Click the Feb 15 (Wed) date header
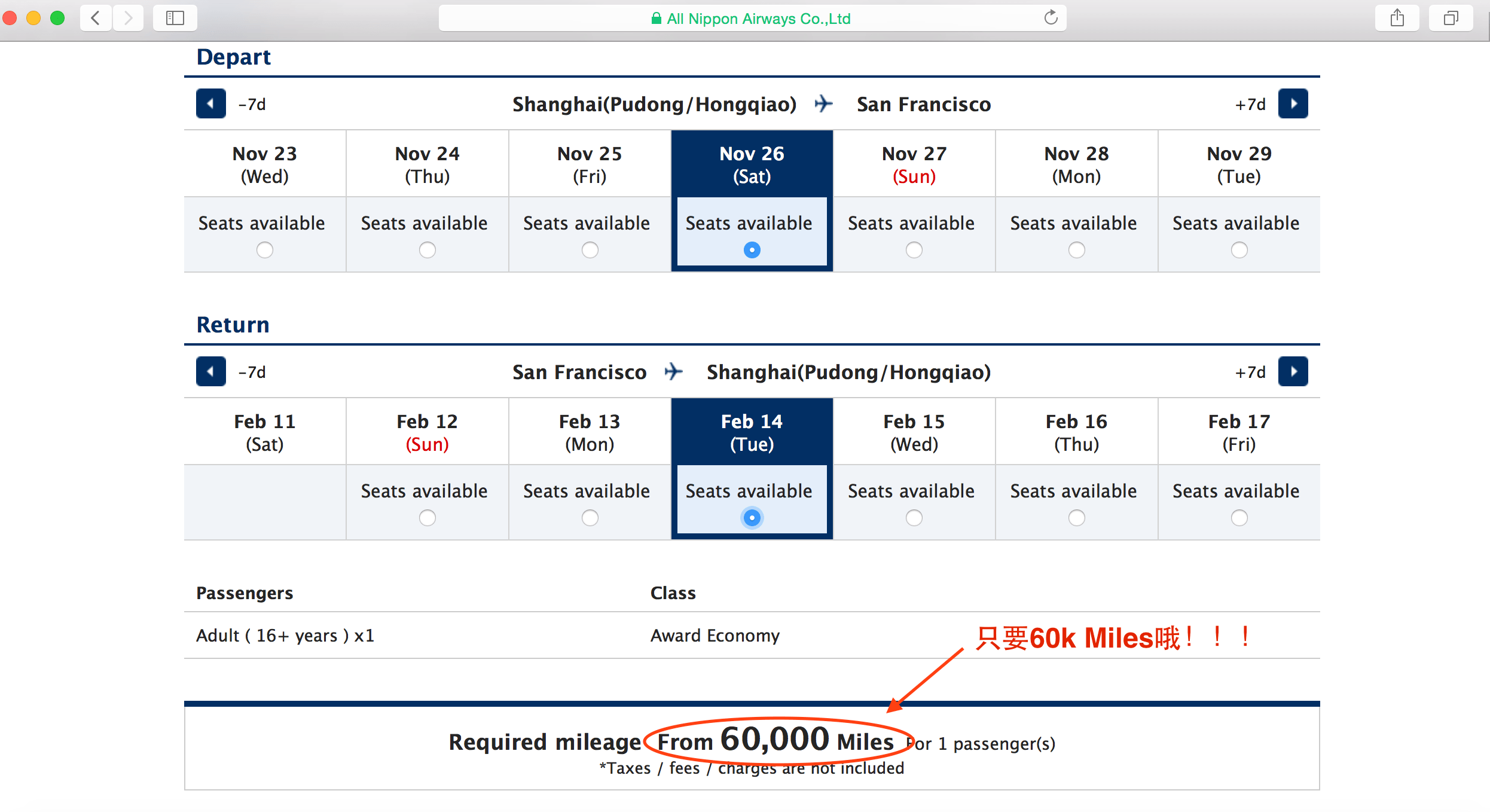 (x=914, y=432)
